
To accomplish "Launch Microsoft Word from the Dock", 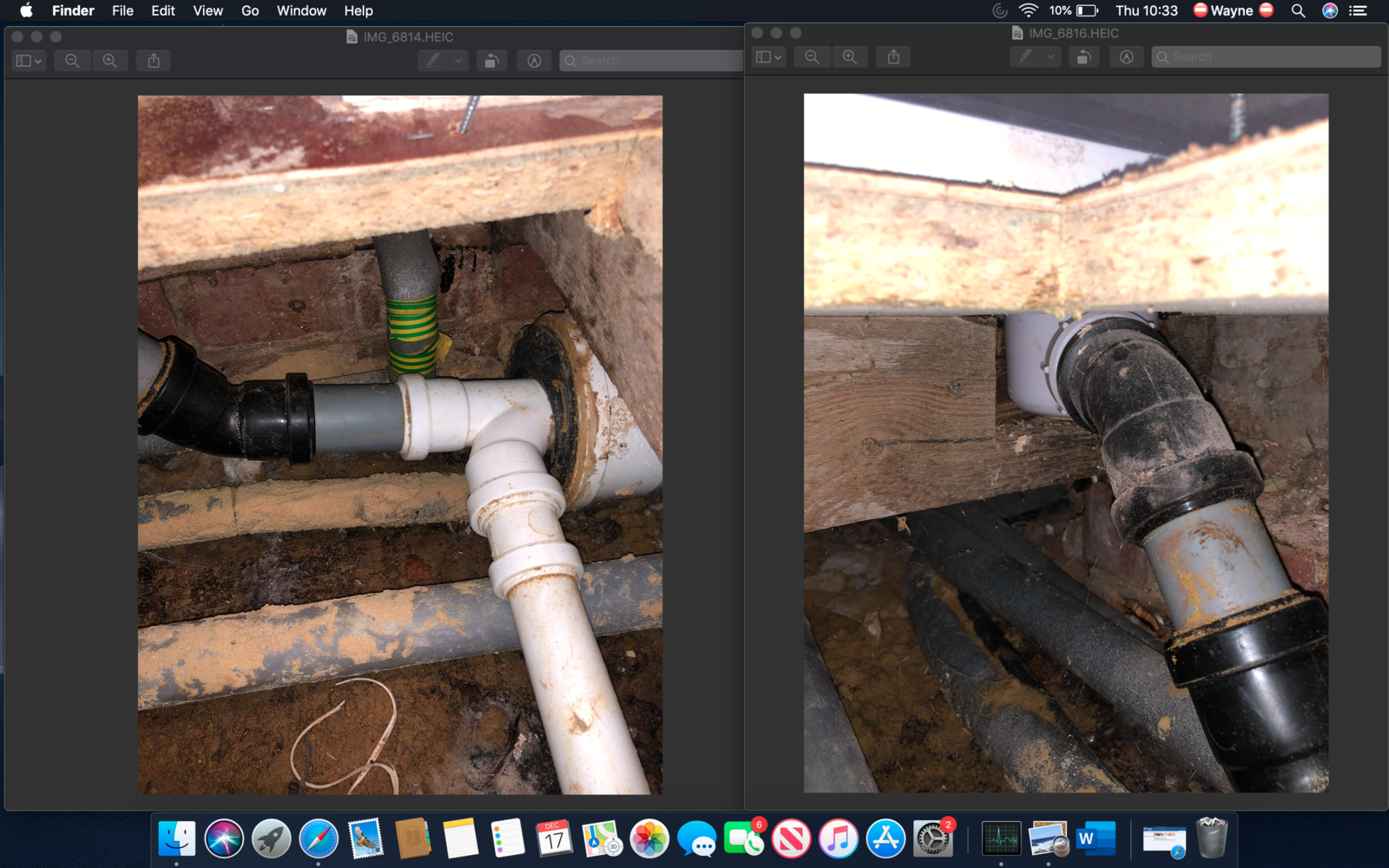I will (1095, 839).
